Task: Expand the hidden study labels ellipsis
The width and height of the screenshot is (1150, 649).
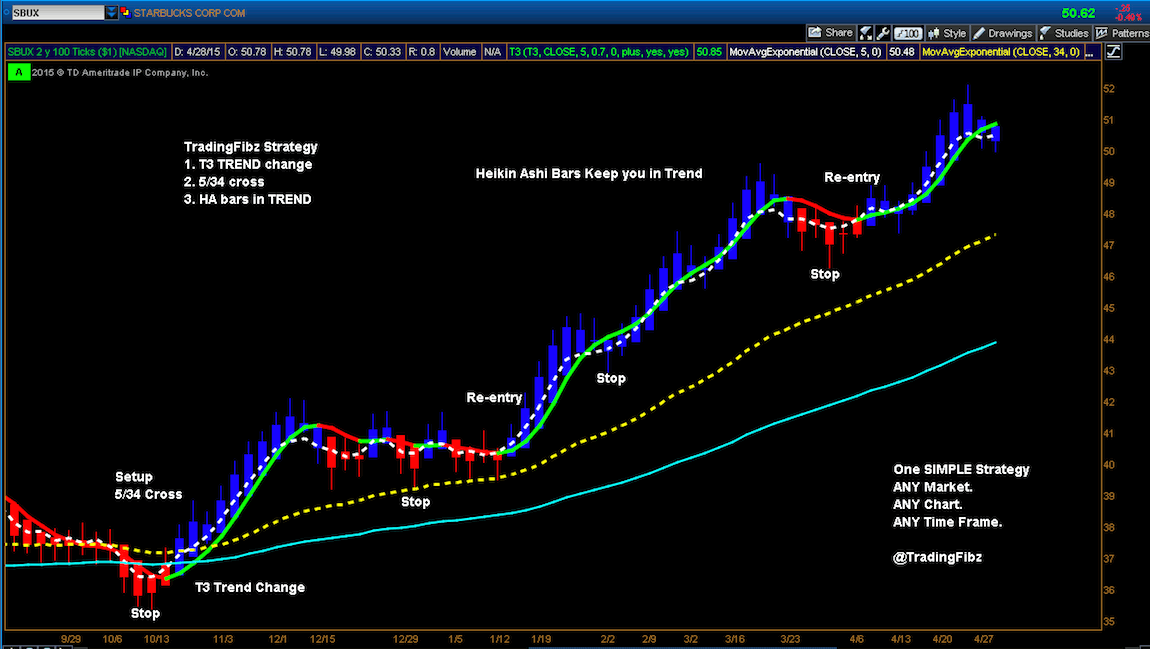Action: tap(1091, 52)
